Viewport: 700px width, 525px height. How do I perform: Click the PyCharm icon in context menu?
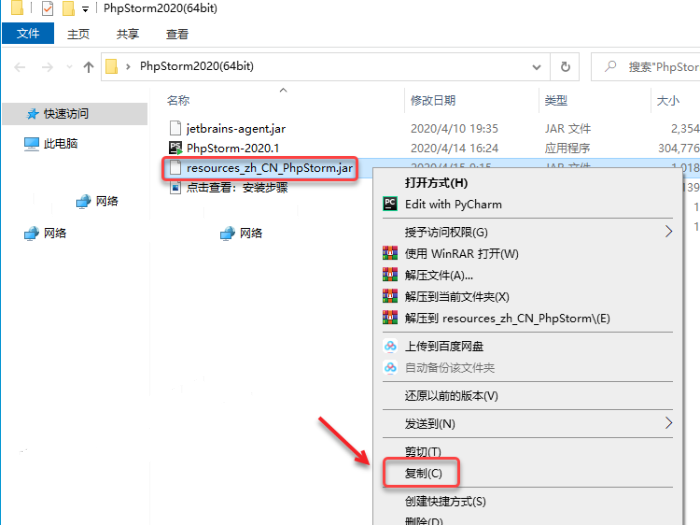[x=390, y=204]
